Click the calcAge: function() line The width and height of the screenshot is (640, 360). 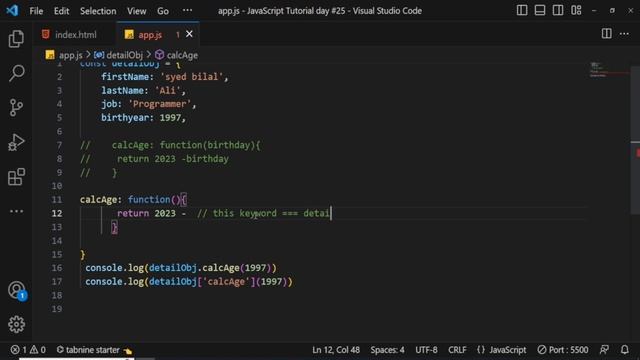point(133,200)
